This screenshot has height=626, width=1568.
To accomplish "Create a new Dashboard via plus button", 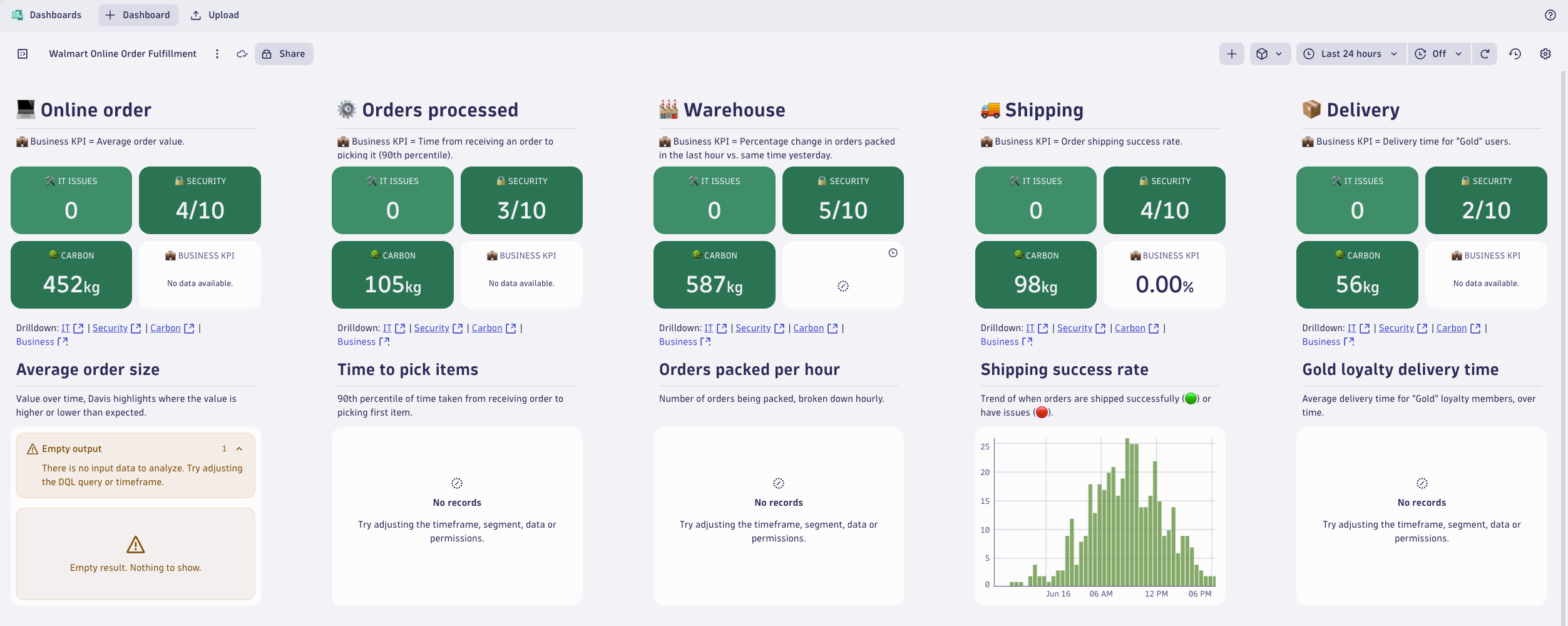I will (138, 15).
